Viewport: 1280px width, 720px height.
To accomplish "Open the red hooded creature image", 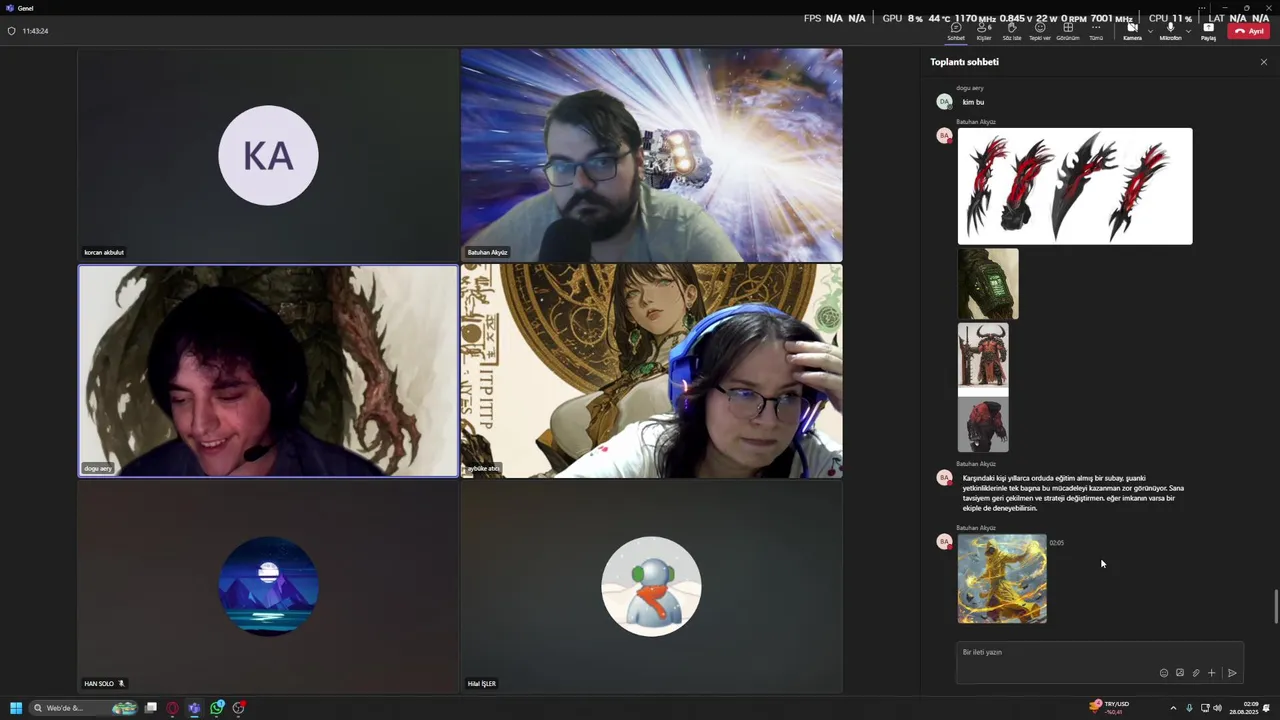I will click(x=983, y=424).
